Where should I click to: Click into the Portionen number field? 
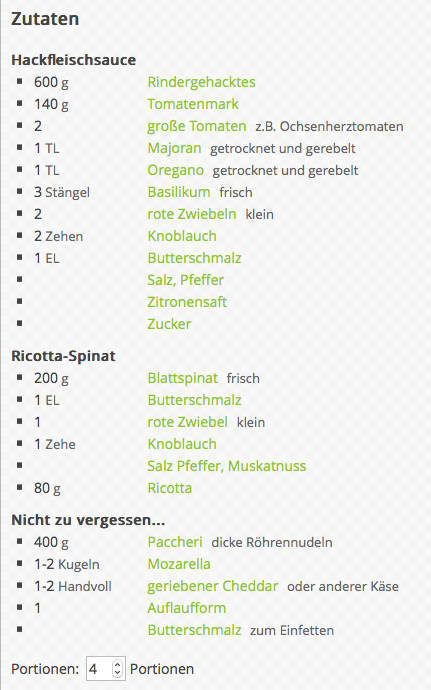coord(99,669)
